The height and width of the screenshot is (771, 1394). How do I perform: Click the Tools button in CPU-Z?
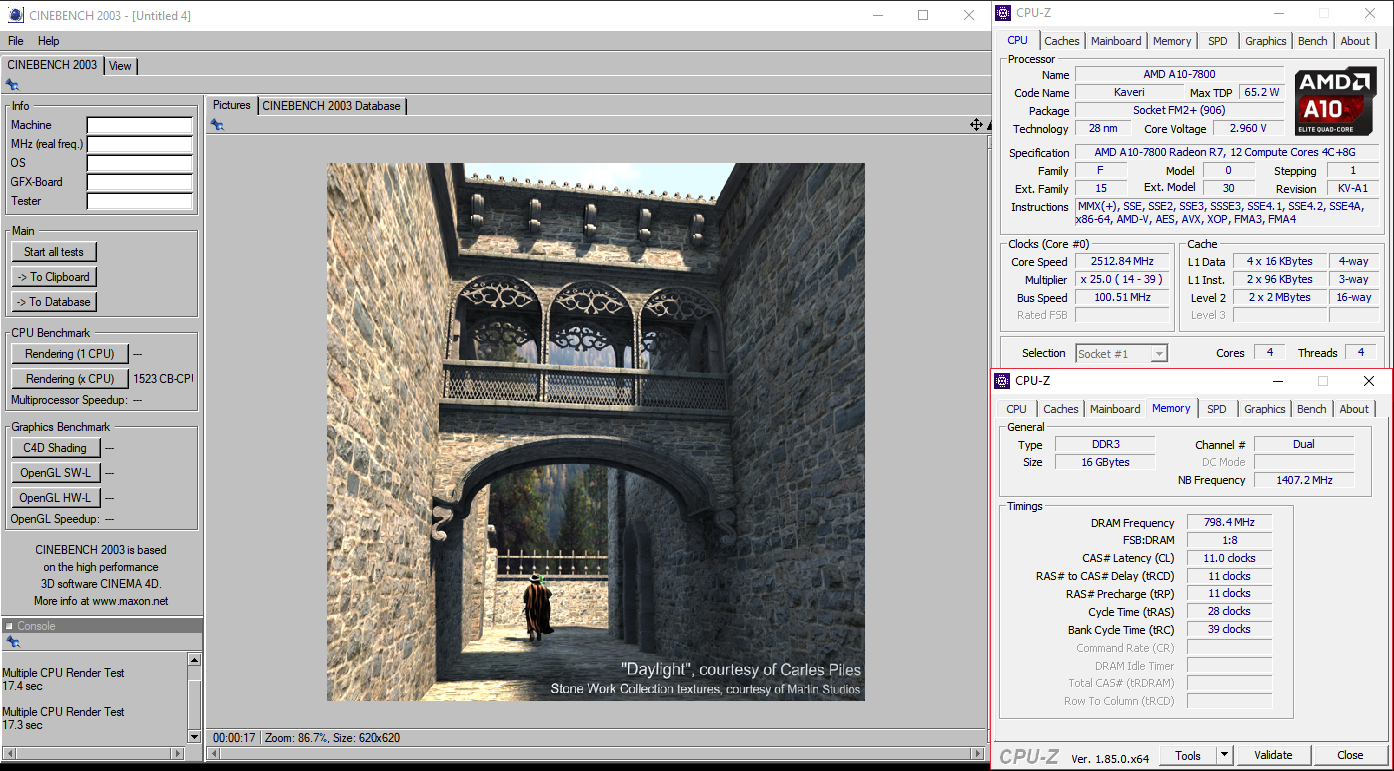click(x=1188, y=755)
